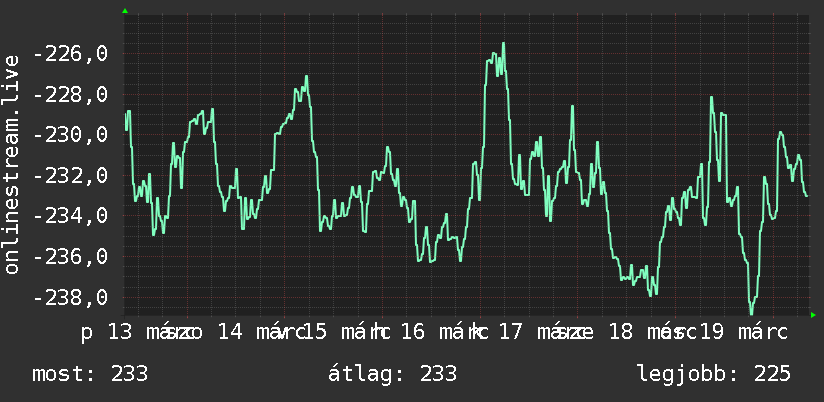Click the -228,0 y-axis label
The width and height of the screenshot is (824, 402).
pyautogui.click(x=71, y=95)
